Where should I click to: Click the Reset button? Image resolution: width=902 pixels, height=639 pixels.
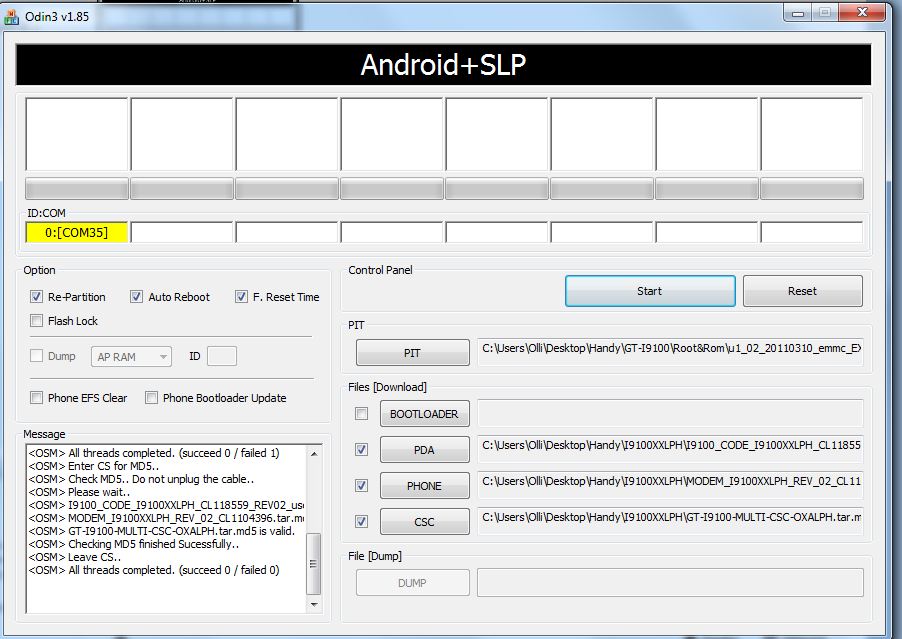pyautogui.click(x=802, y=291)
